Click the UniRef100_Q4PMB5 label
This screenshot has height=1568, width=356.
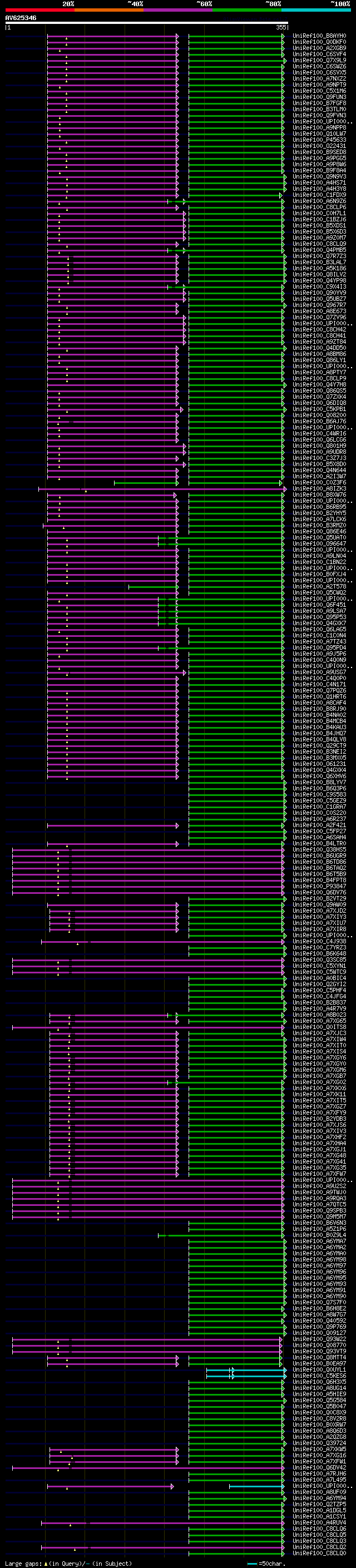click(319, 250)
